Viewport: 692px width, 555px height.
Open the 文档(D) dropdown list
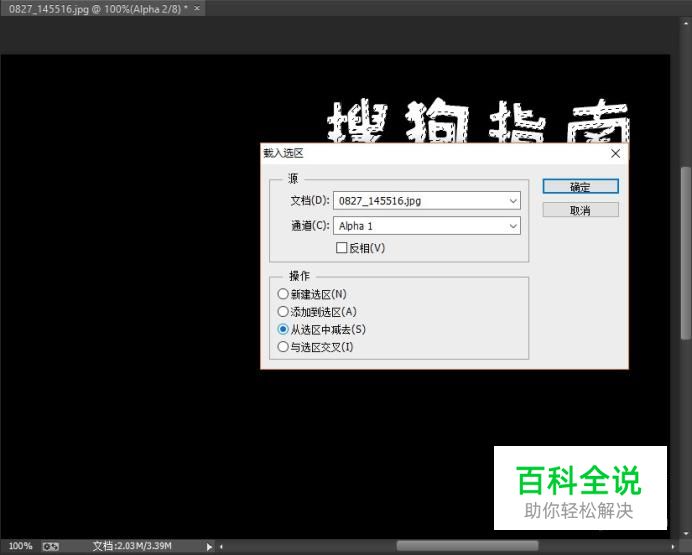click(427, 201)
